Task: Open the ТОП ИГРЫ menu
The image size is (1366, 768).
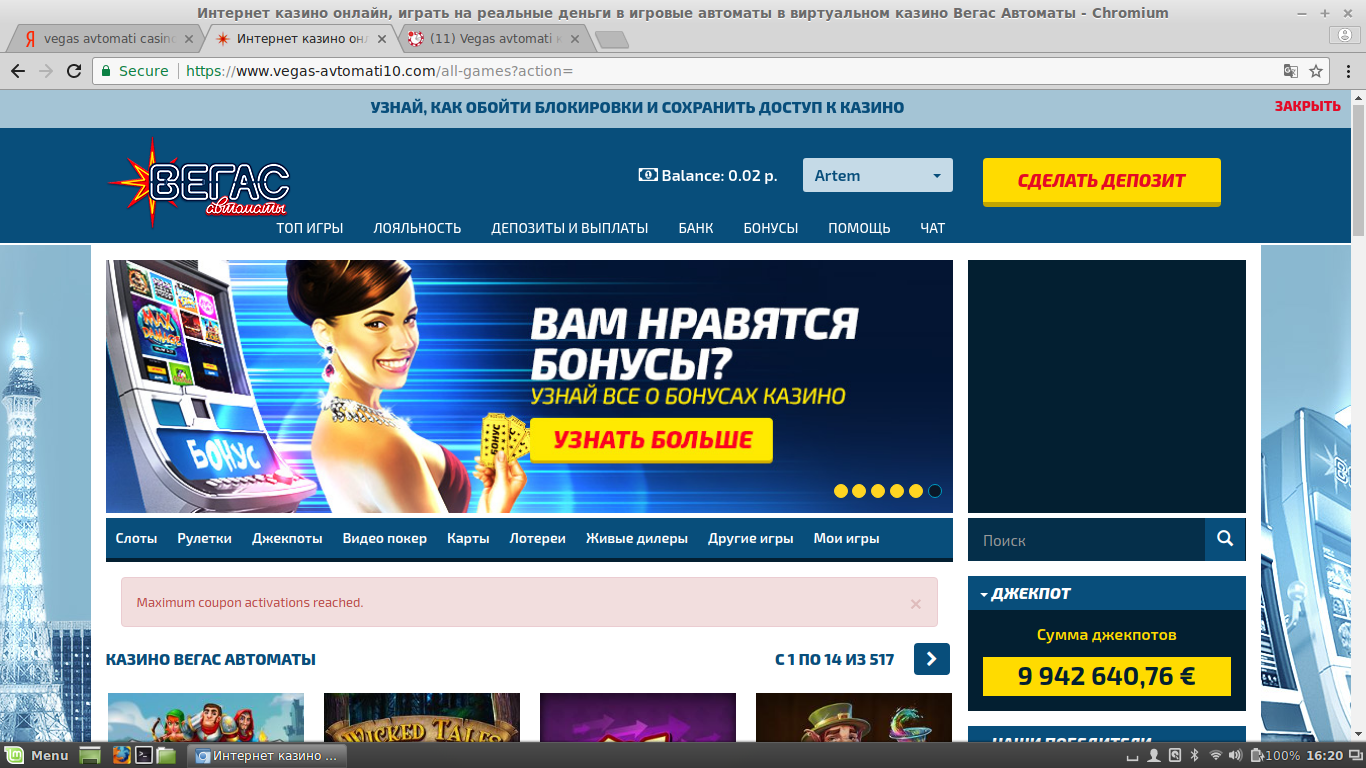Action: pos(310,228)
